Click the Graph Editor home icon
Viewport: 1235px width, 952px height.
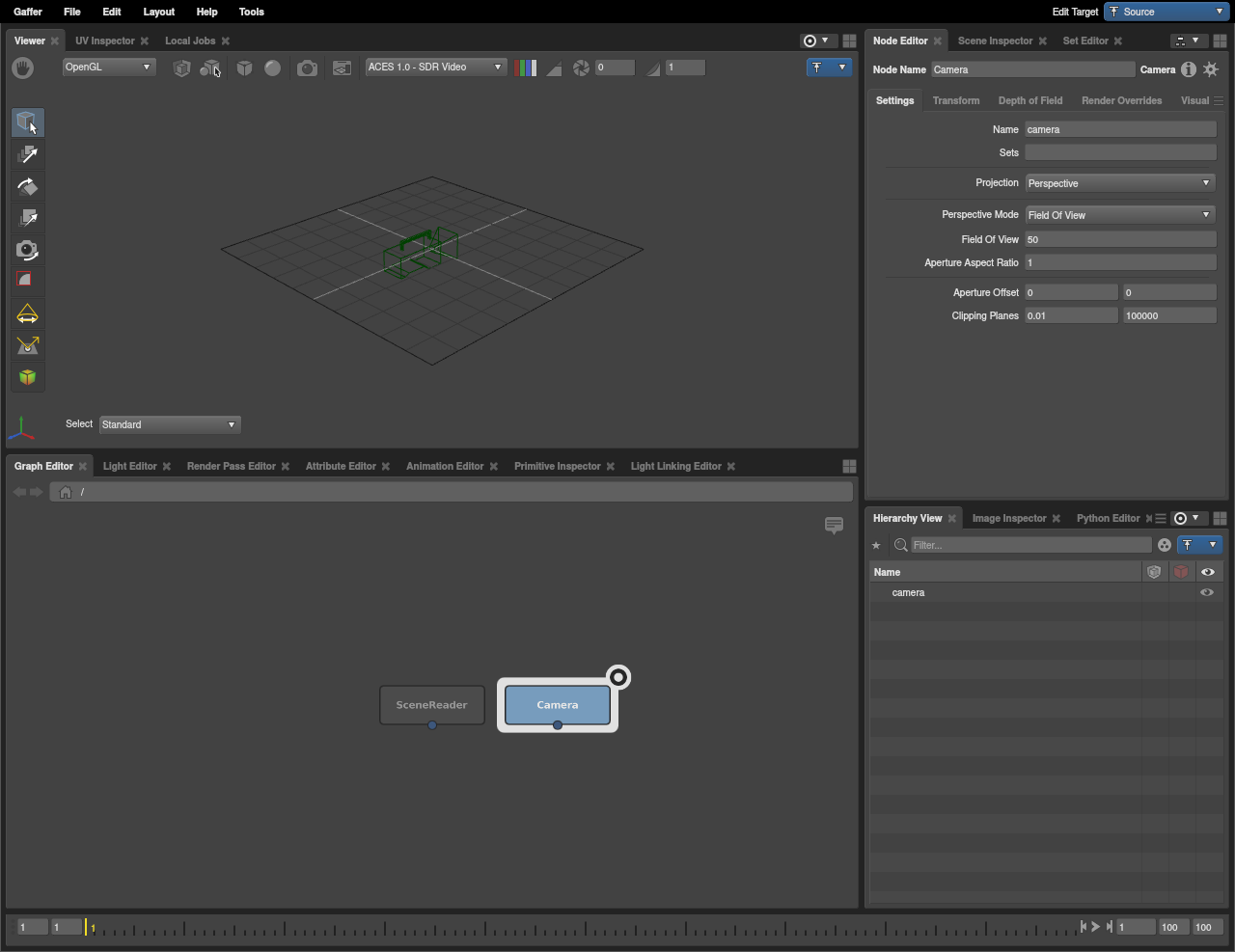[x=66, y=492]
